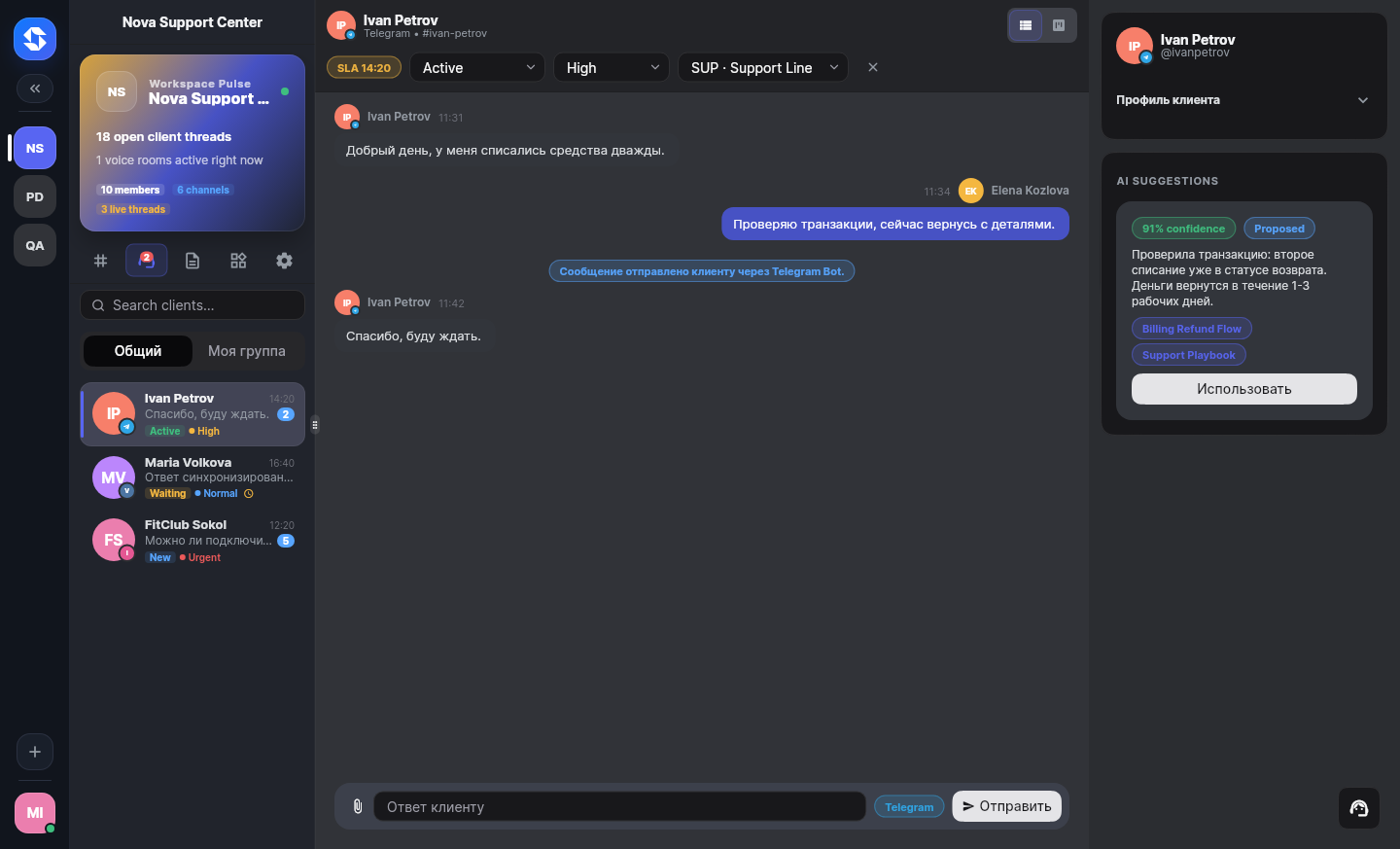
Task: Open the channels hash icon tab
Action: click(x=100, y=261)
